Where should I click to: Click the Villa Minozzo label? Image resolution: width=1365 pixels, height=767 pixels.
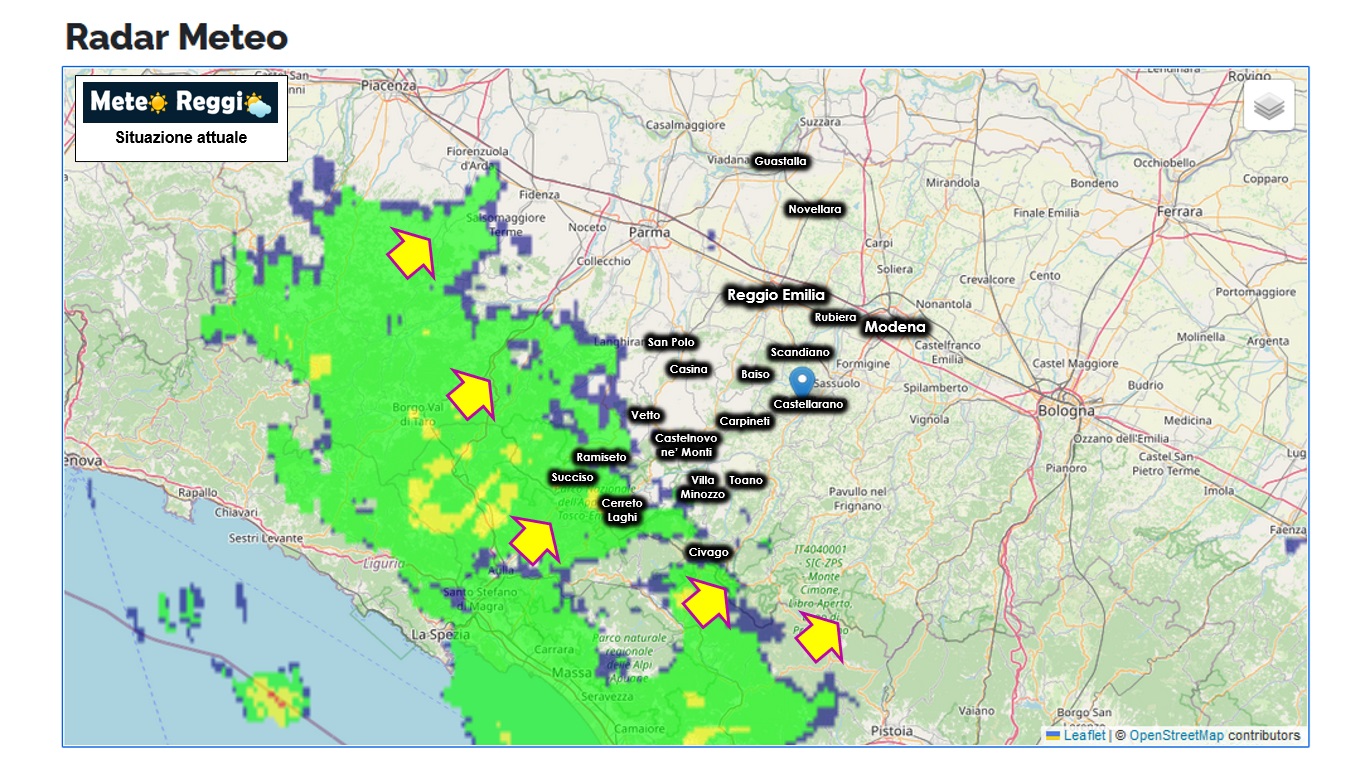(x=702, y=487)
